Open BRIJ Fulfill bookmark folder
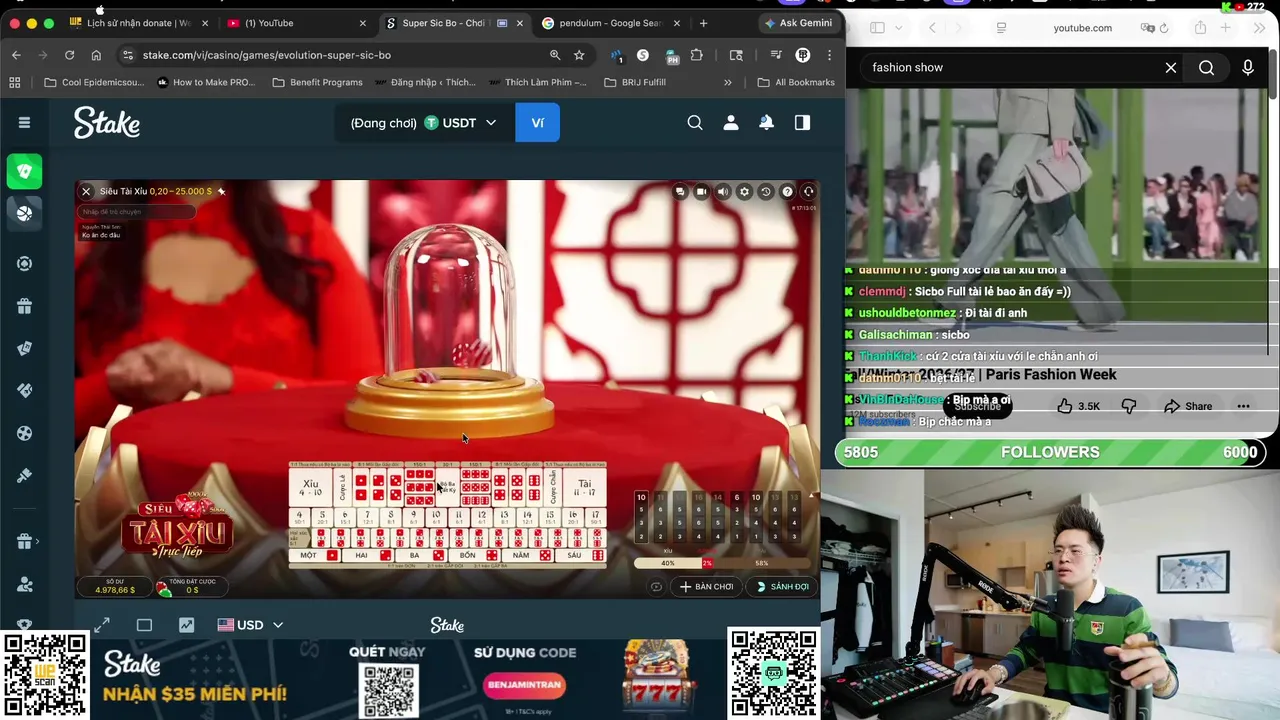This screenshot has height=720, width=1280. 635,82
